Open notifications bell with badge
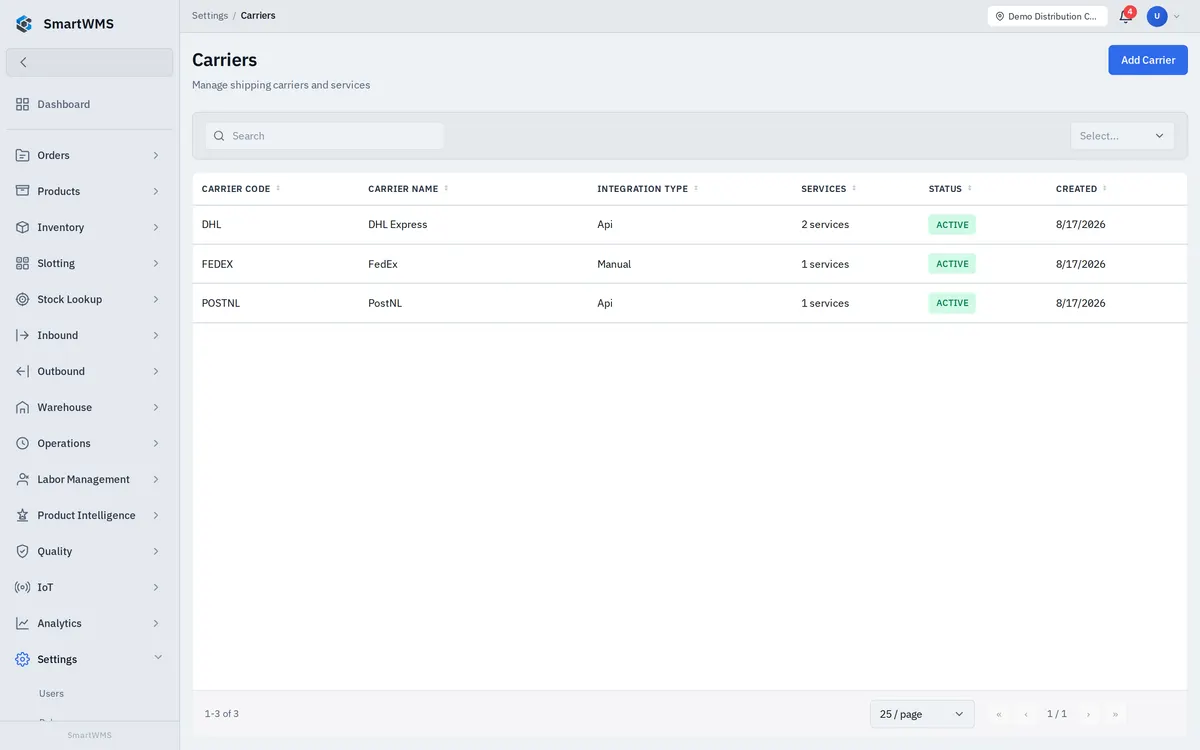The image size is (1200, 750). point(1126,16)
